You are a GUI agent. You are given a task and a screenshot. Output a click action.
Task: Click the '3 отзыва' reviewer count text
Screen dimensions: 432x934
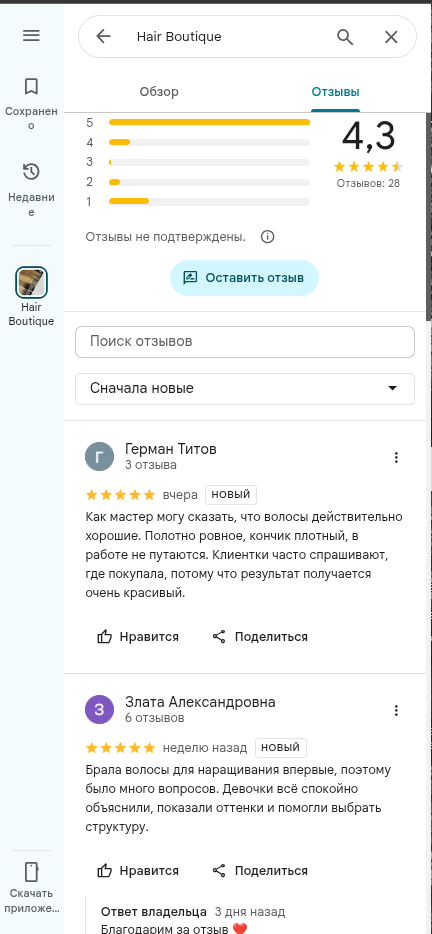click(x=151, y=465)
